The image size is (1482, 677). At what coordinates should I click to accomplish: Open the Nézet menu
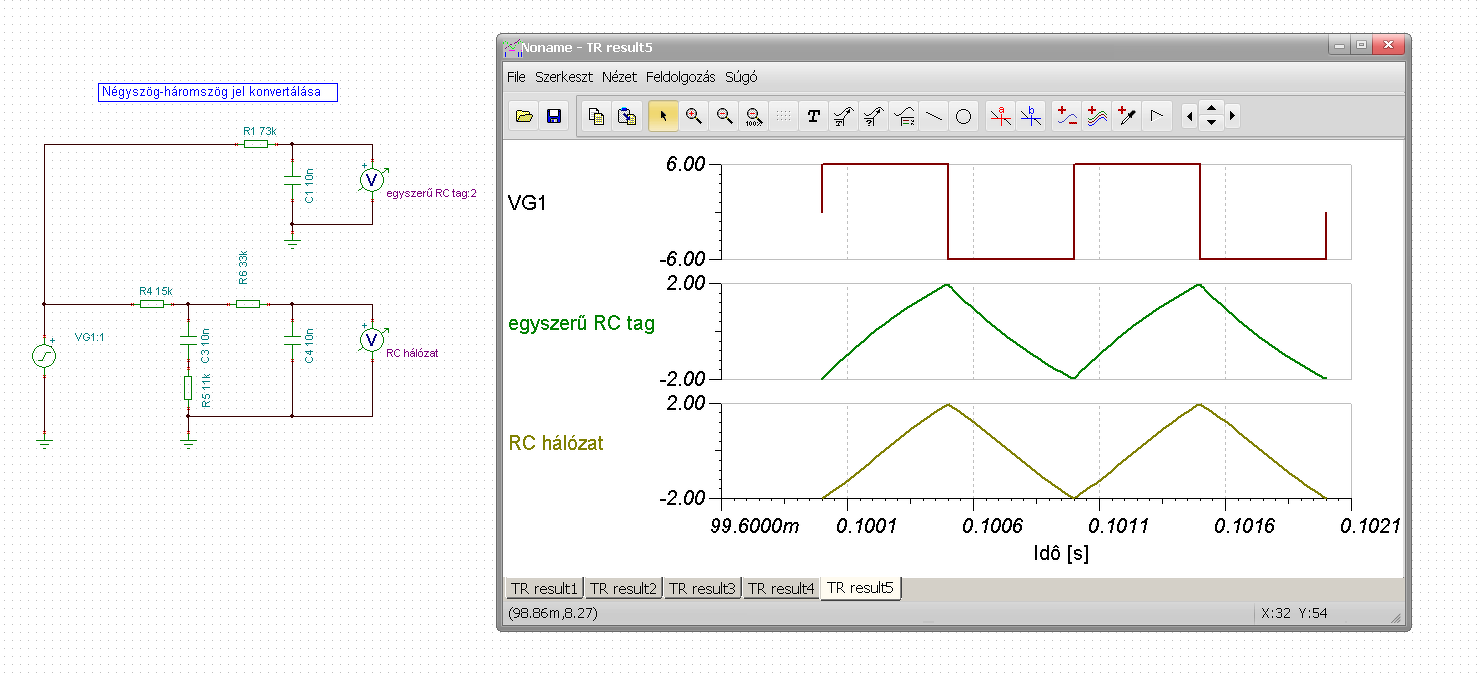(x=619, y=77)
